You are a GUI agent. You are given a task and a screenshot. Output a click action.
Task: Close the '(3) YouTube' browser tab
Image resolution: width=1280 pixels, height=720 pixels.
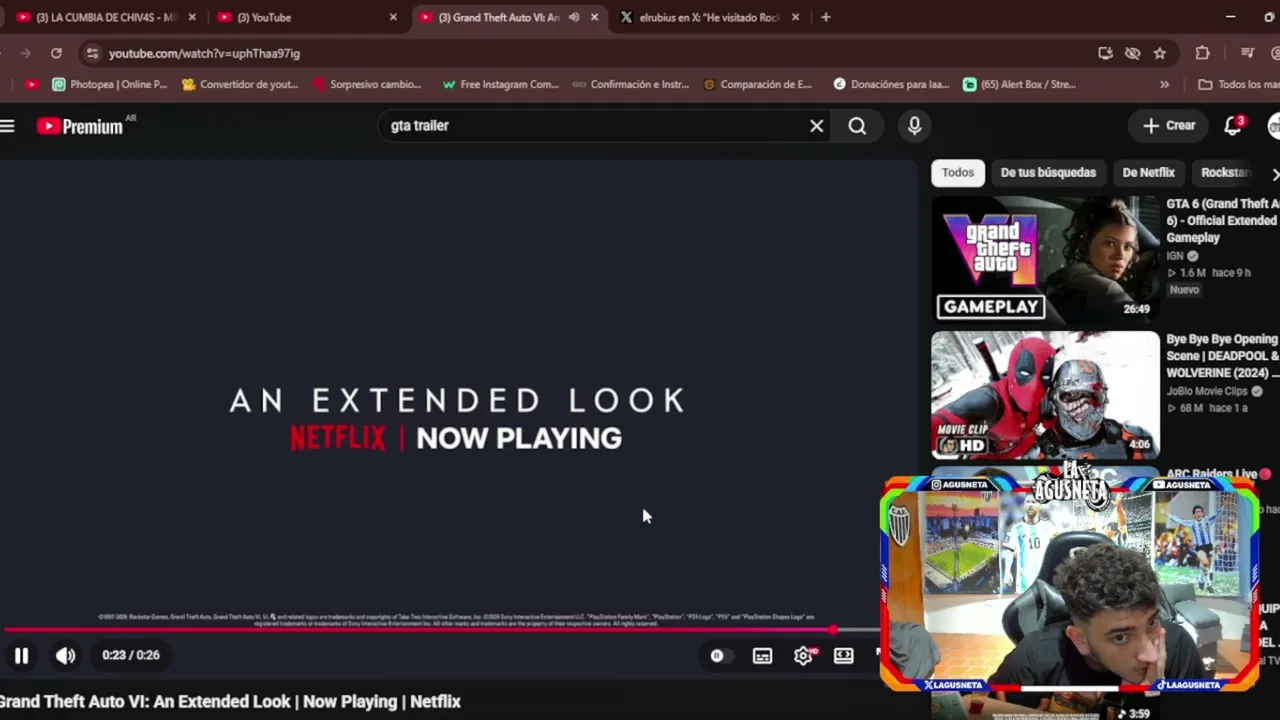393,17
